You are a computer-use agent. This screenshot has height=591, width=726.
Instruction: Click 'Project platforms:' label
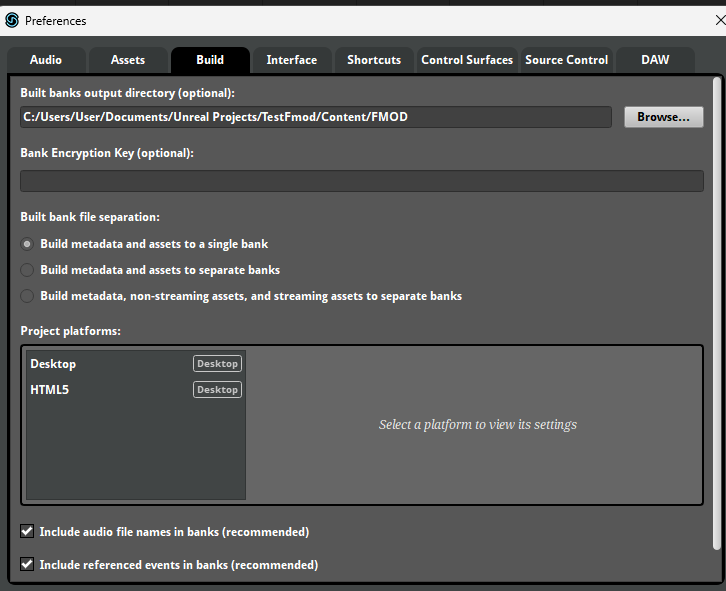pyautogui.click(x=70, y=331)
